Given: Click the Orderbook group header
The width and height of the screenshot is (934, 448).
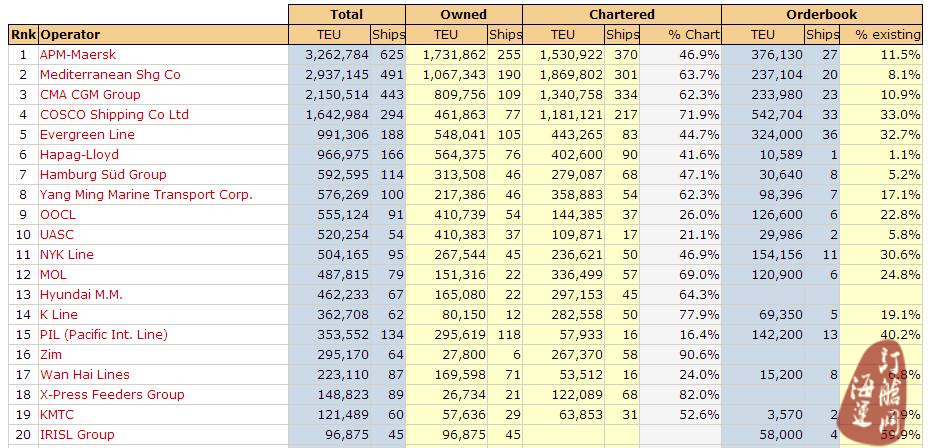Looking at the screenshot, I should click(x=821, y=14).
